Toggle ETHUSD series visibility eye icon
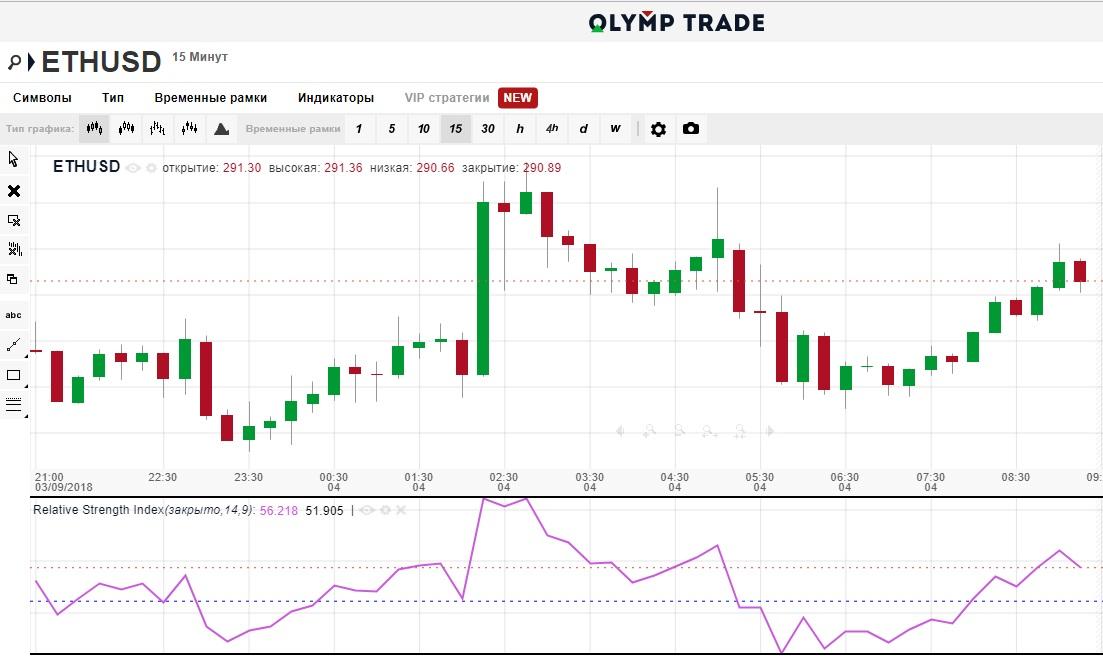The image size is (1103, 670). pos(133,168)
